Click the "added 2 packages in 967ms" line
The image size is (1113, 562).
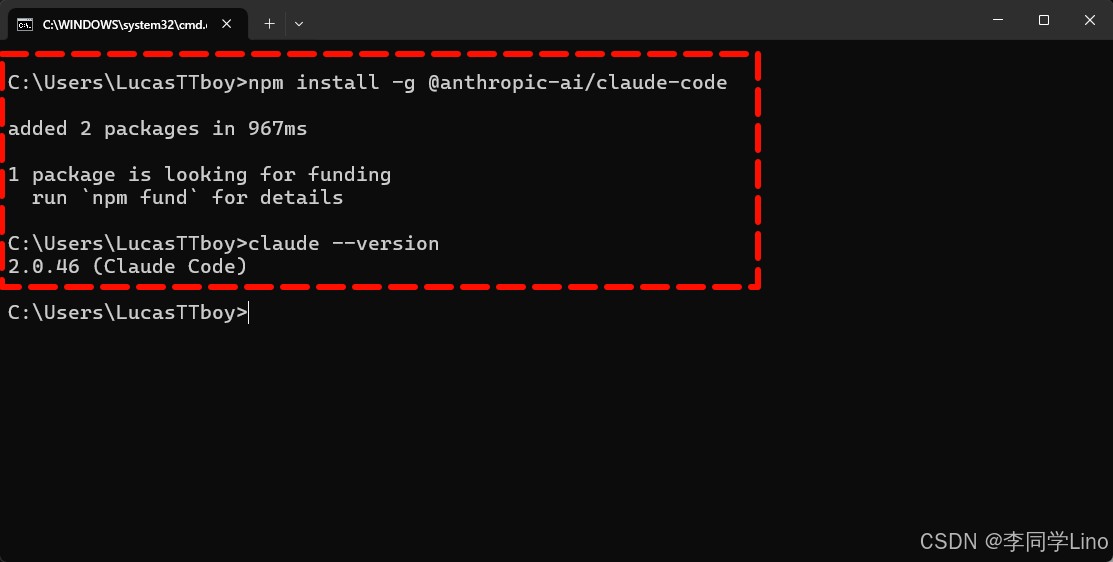click(158, 128)
